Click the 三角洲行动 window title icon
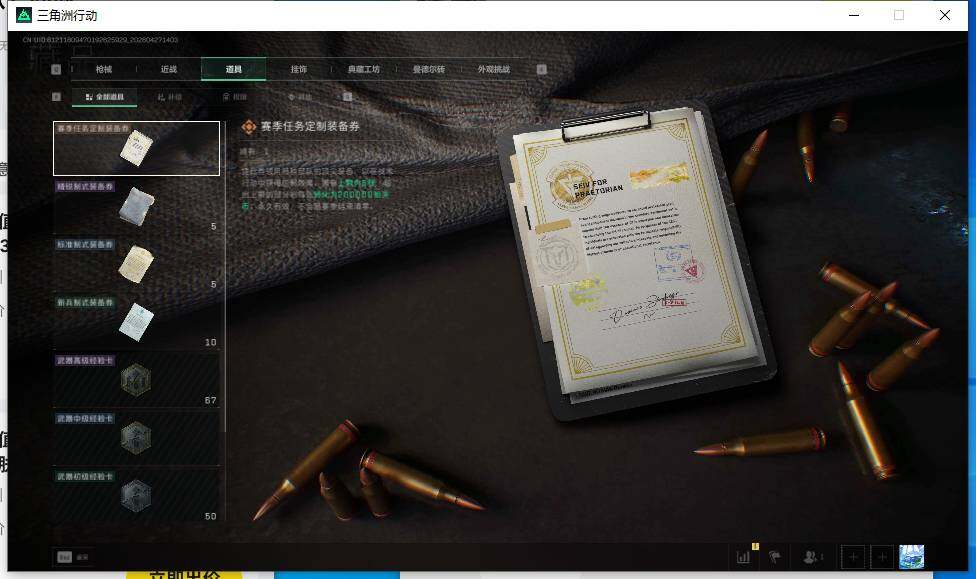The image size is (976, 579). [24, 15]
